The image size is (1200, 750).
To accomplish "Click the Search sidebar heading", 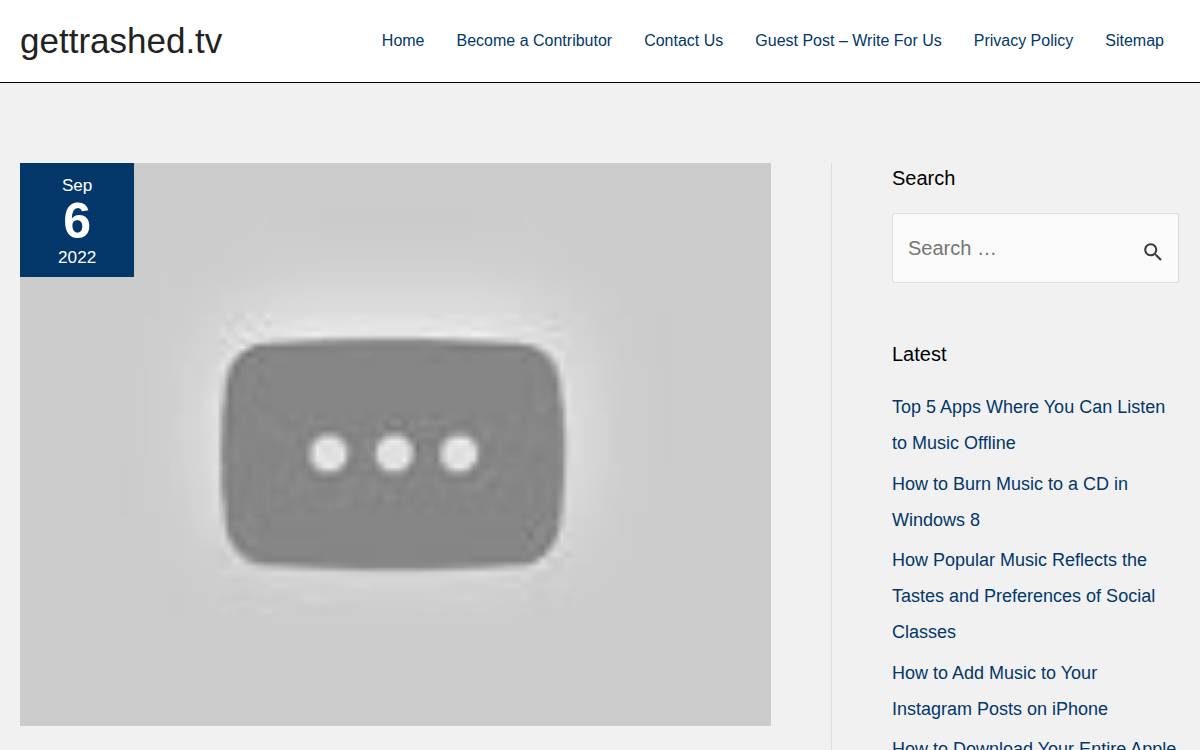I will click(x=923, y=178).
